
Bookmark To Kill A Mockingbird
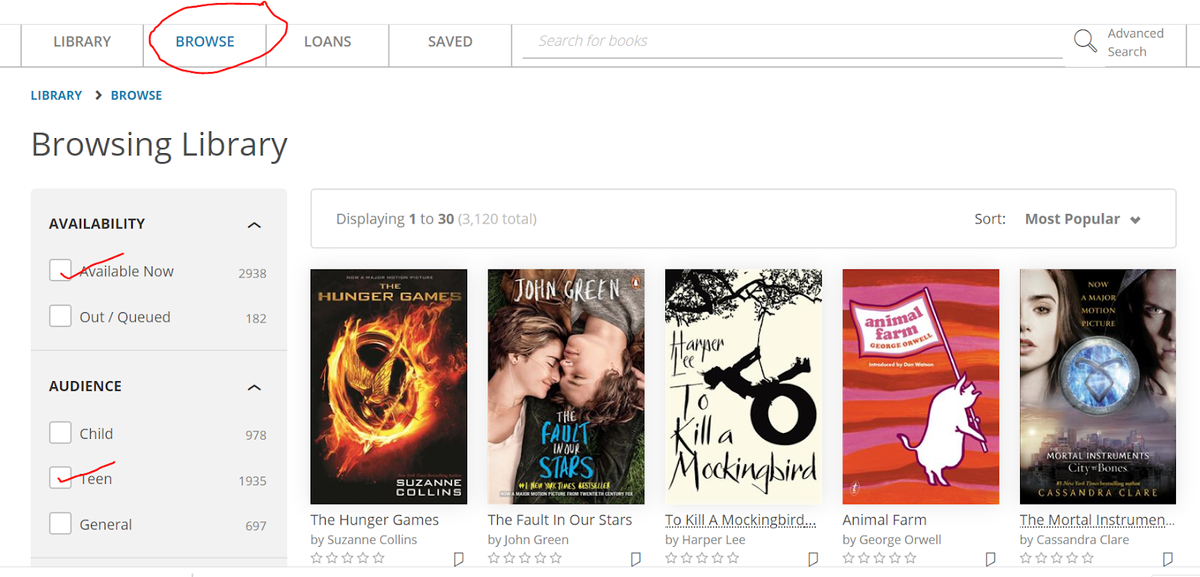point(813,559)
